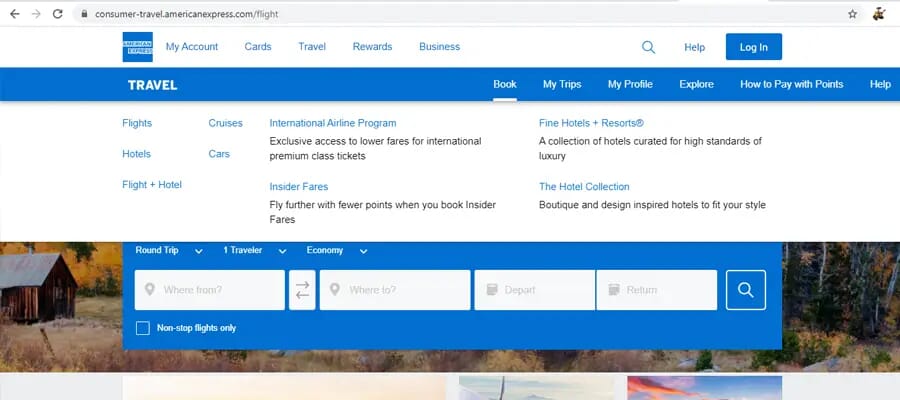Expand the Economy cabin class dropdown
Viewport: 900px width, 400px height.
337,251
